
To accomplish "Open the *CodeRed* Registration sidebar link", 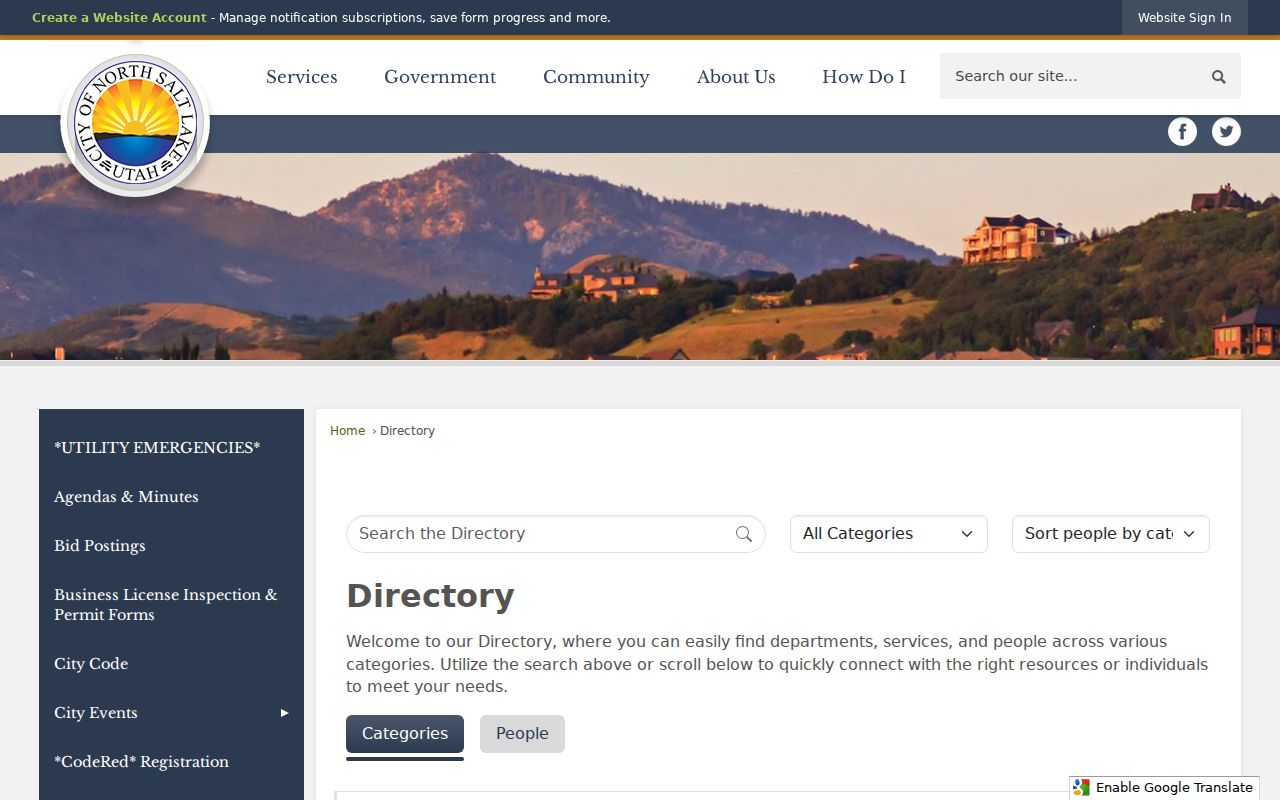I will tap(171, 762).
